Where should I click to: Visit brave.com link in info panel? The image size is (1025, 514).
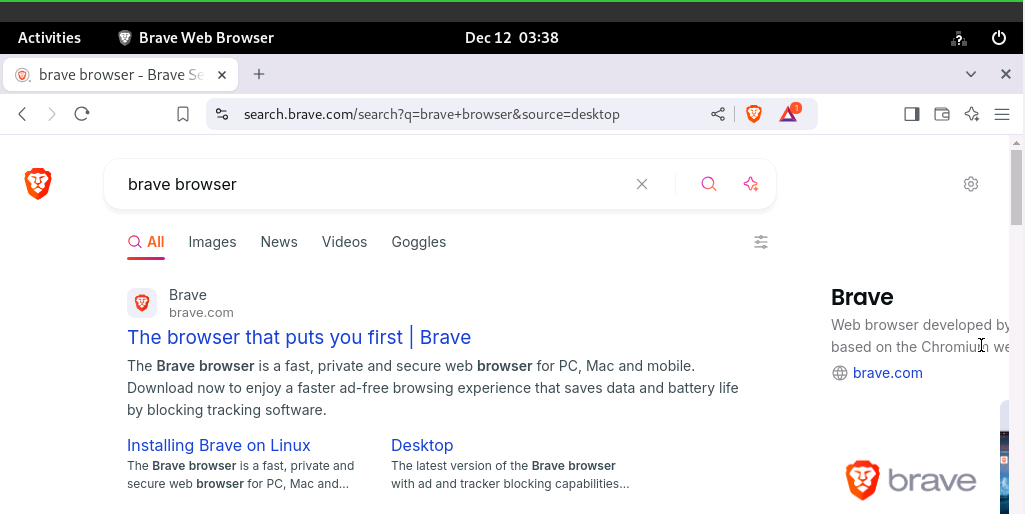[x=888, y=373]
